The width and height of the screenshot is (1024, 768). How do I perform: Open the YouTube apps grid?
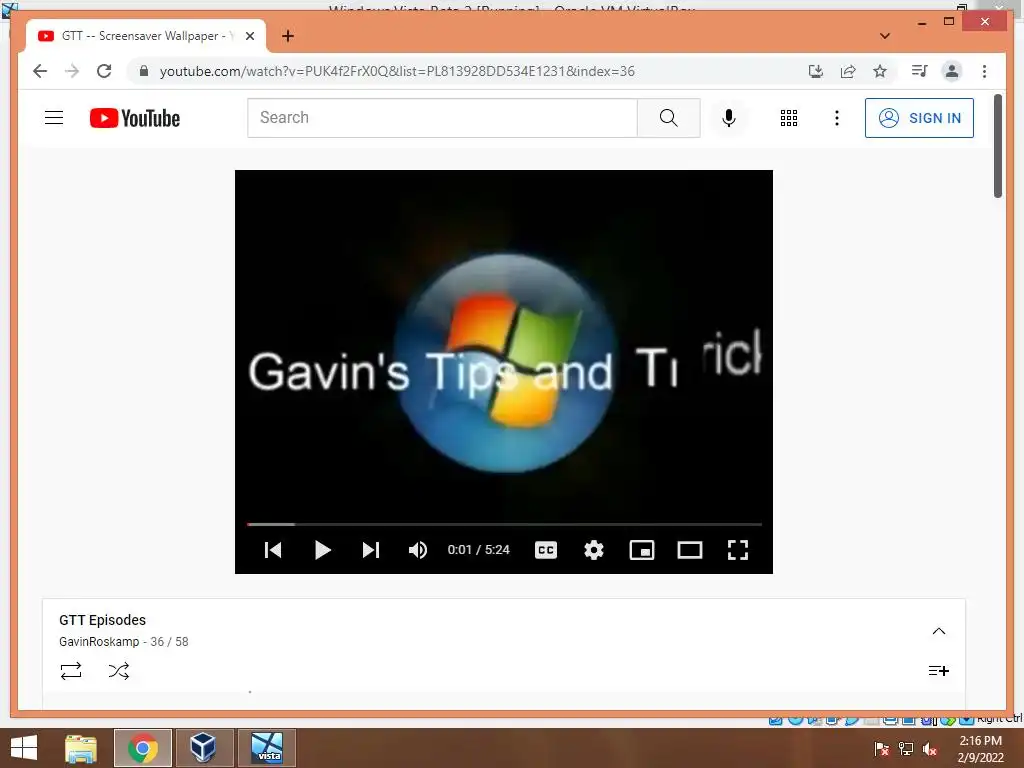pos(789,118)
